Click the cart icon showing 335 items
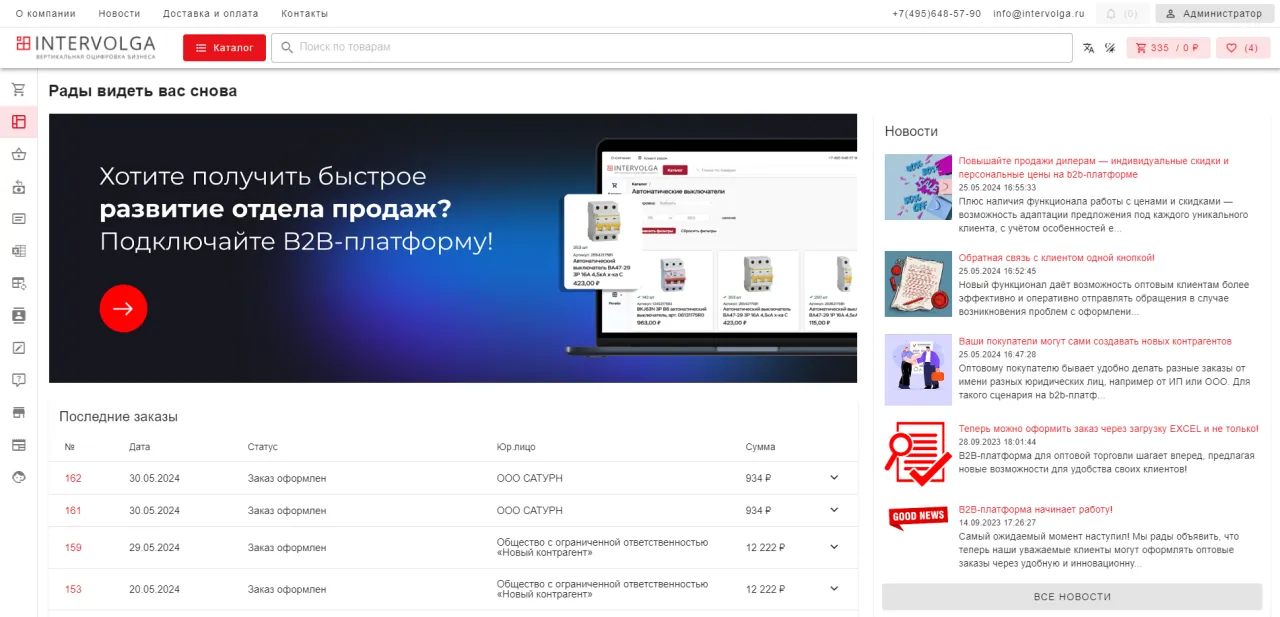 coord(1167,47)
